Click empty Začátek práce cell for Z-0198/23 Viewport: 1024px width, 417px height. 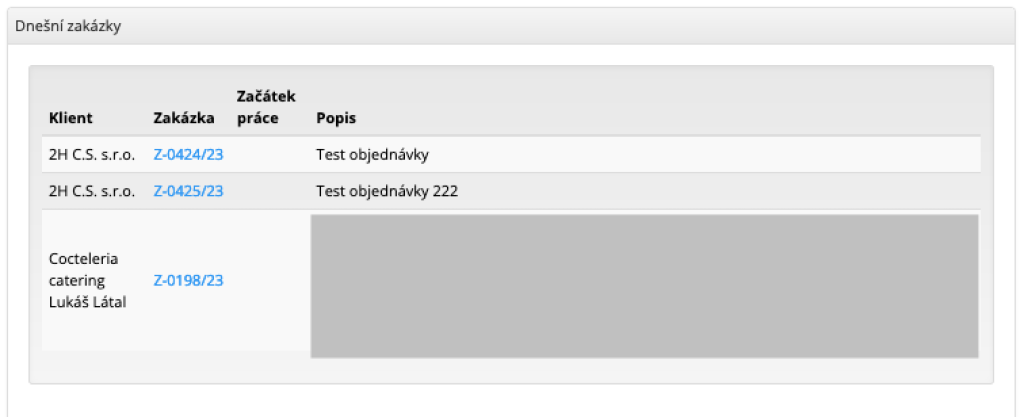(x=269, y=281)
